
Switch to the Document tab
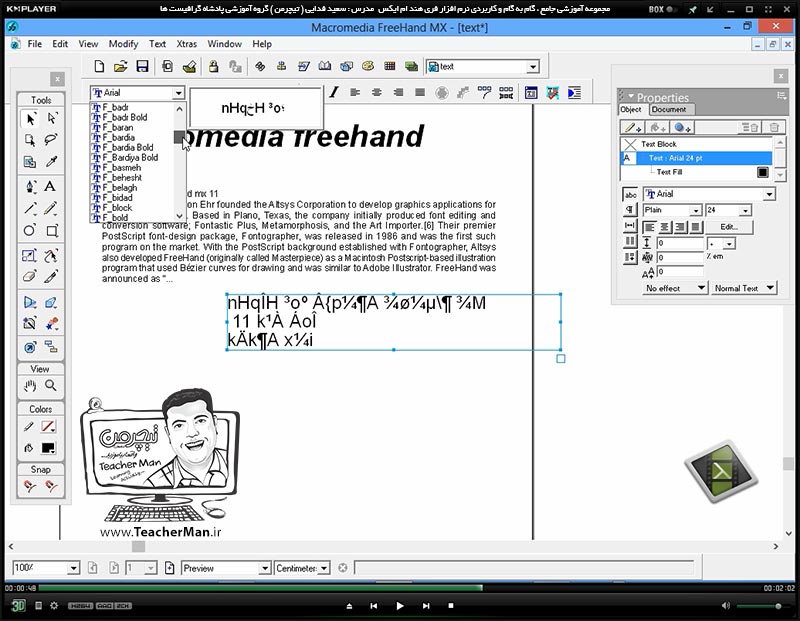pyautogui.click(x=669, y=109)
